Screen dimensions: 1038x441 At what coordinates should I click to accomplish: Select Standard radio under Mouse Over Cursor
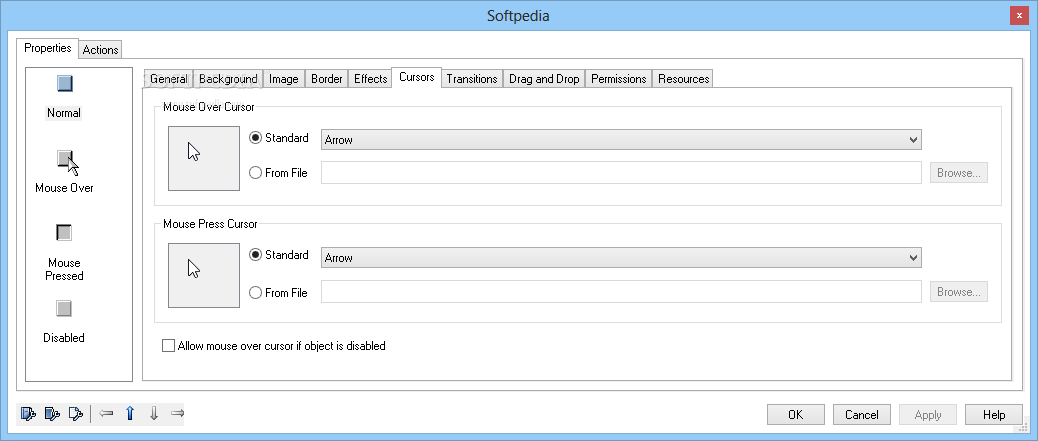pyautogui.click(x=256, y=138)
